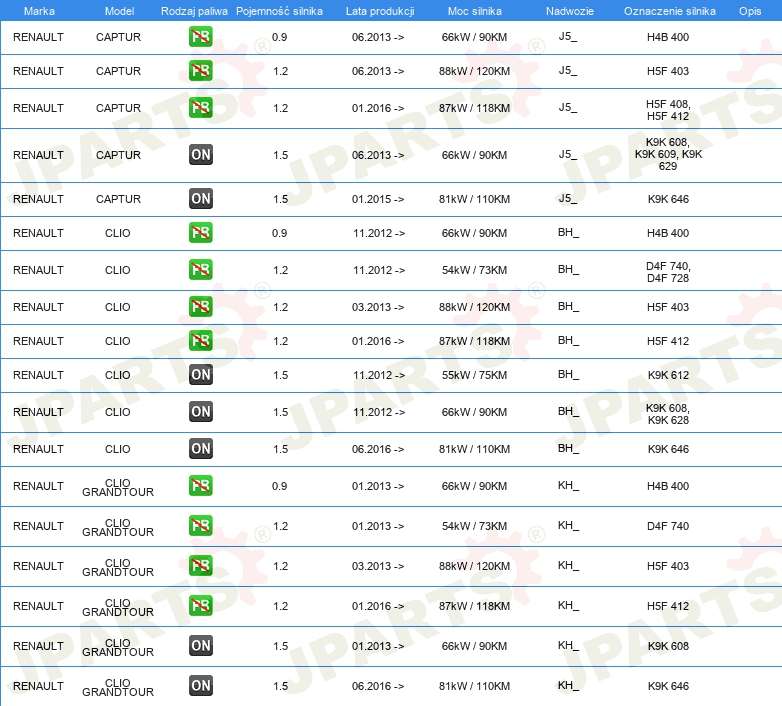
Task: Click the BH_ body code in H4B 400 row
Action: click(568, 232)
